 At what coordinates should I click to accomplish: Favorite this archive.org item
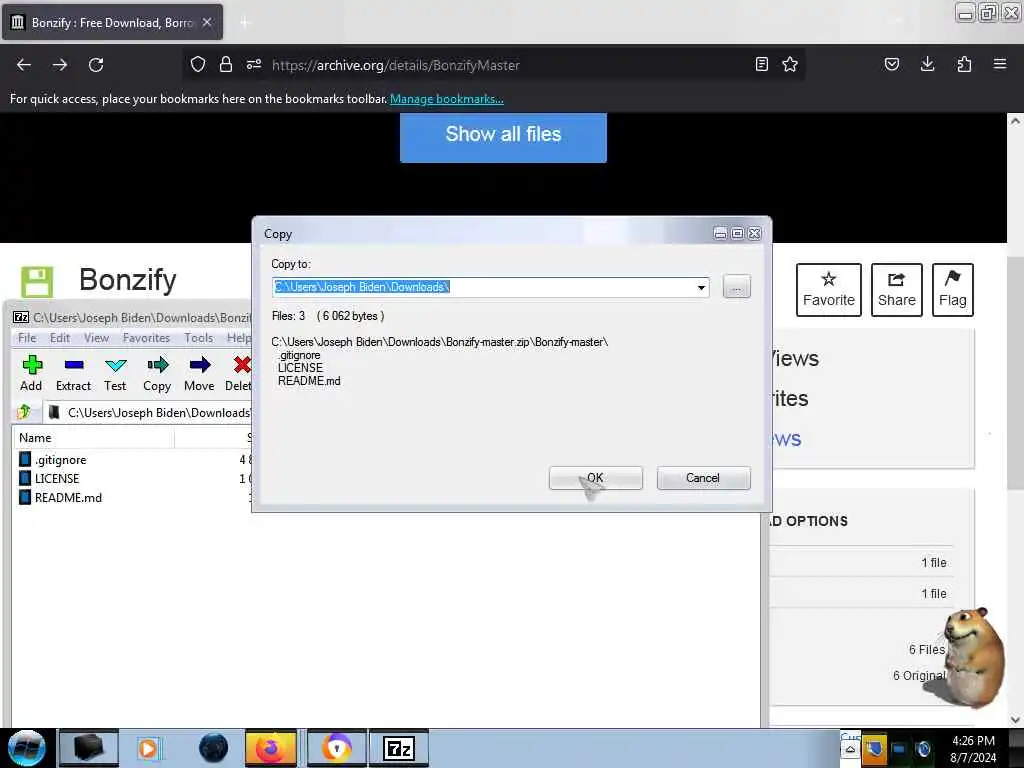829,290
